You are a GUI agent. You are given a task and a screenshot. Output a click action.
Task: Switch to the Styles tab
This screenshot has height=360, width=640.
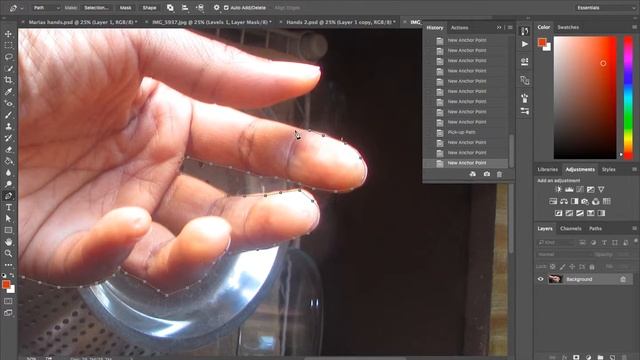click(608, 169)
